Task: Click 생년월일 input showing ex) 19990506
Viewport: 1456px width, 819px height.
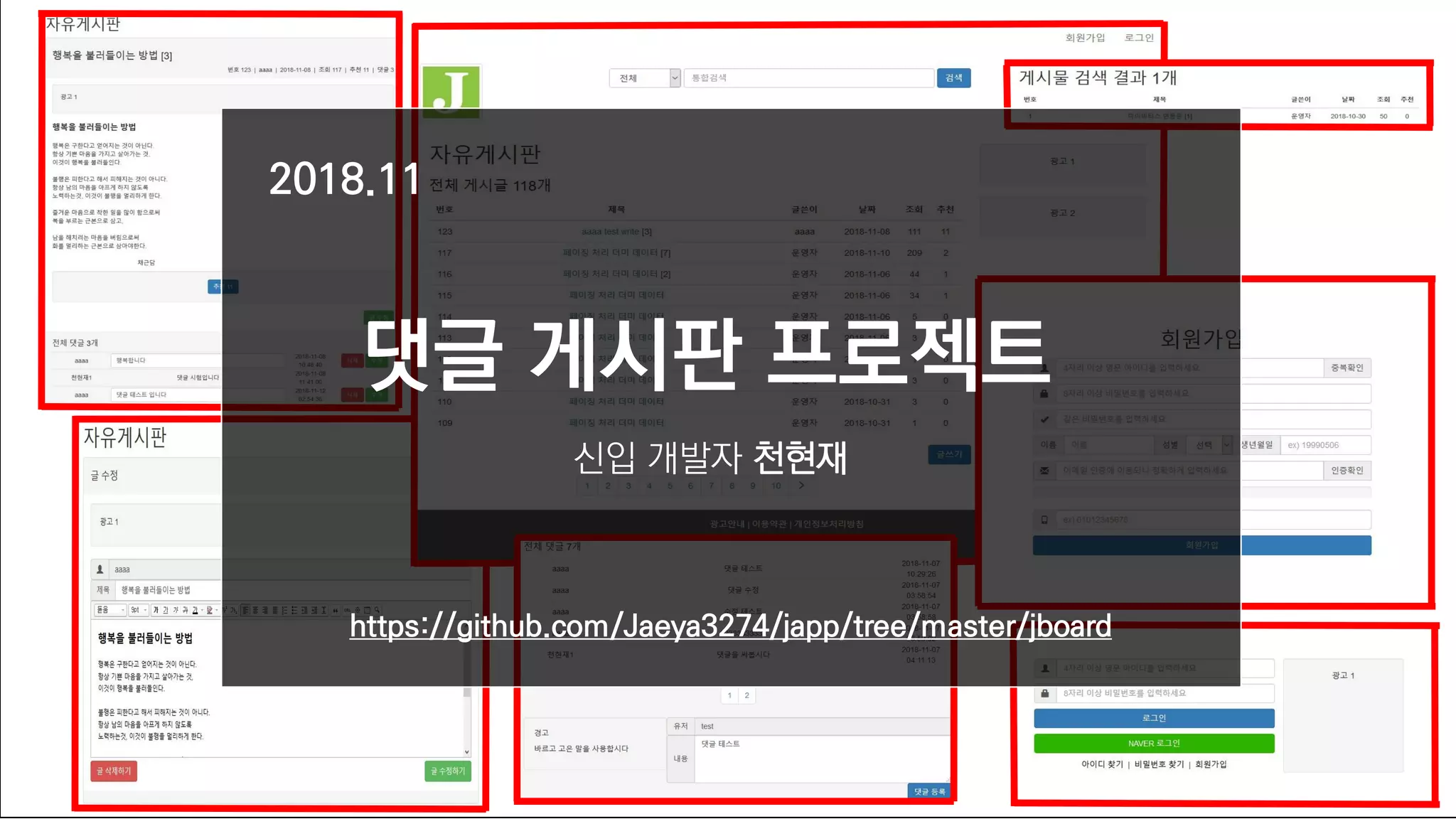Action: pyautogui.click(x=1326, y=445)
